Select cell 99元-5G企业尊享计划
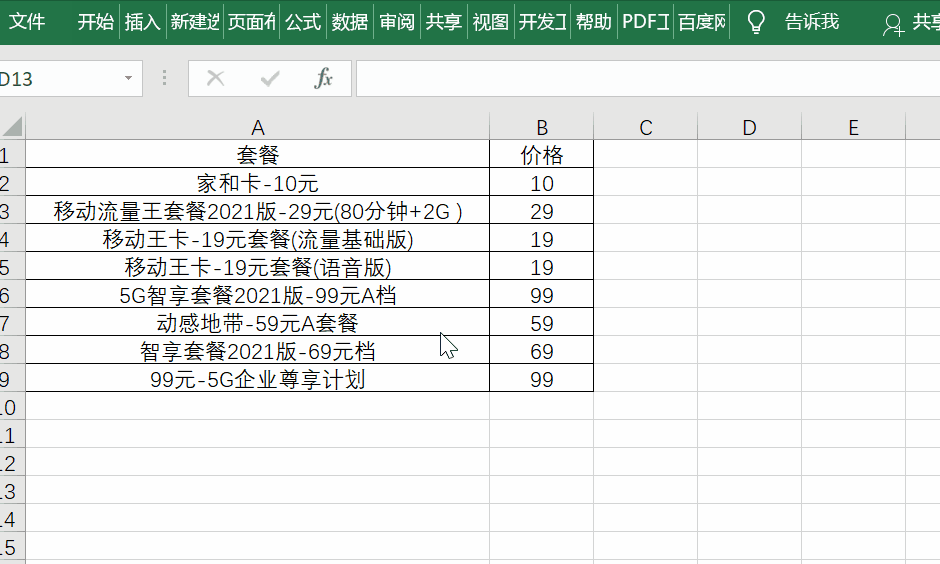Image resolution: width=940 pixels, height=564 pixels. pos(258,379)
